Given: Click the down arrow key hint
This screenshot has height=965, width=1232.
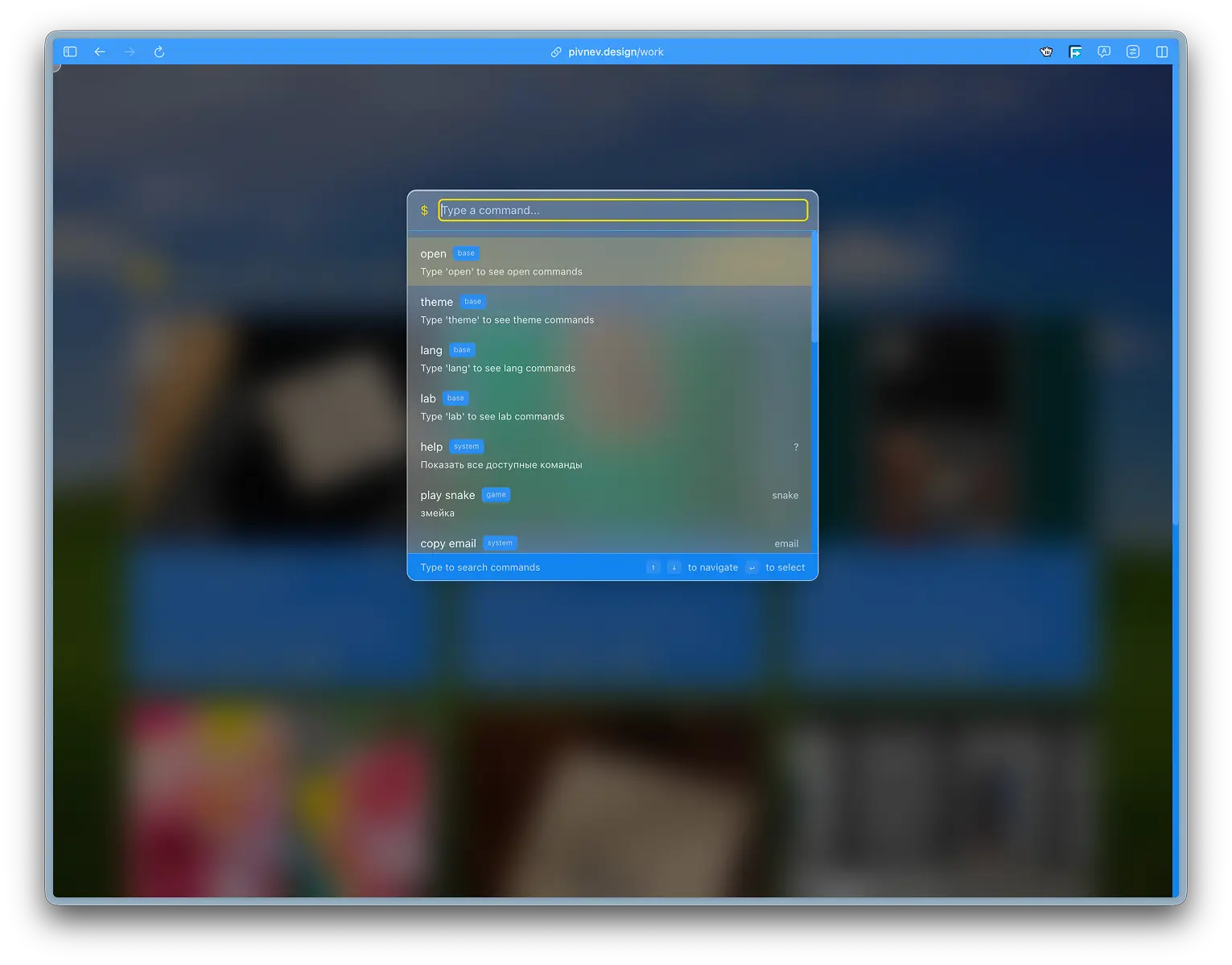Looking at the screenshot, I should pyautogui.click(x=674, y=567).
